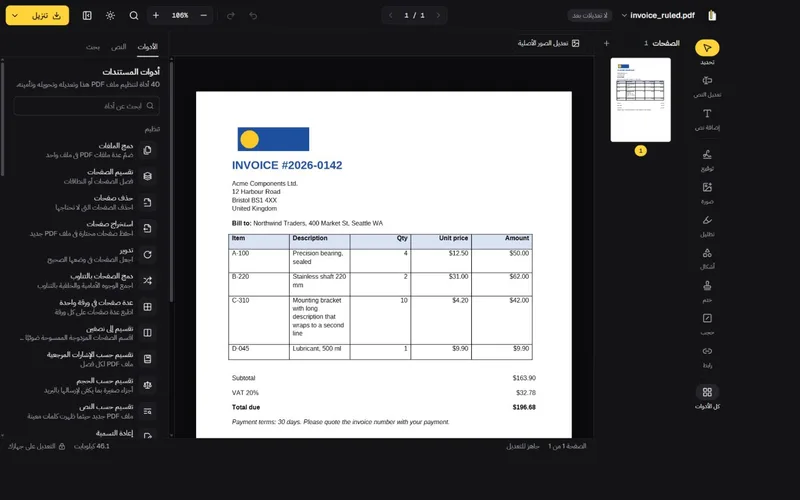Click the 'Acme Components Ltd.' line

(x=264, y=183)
